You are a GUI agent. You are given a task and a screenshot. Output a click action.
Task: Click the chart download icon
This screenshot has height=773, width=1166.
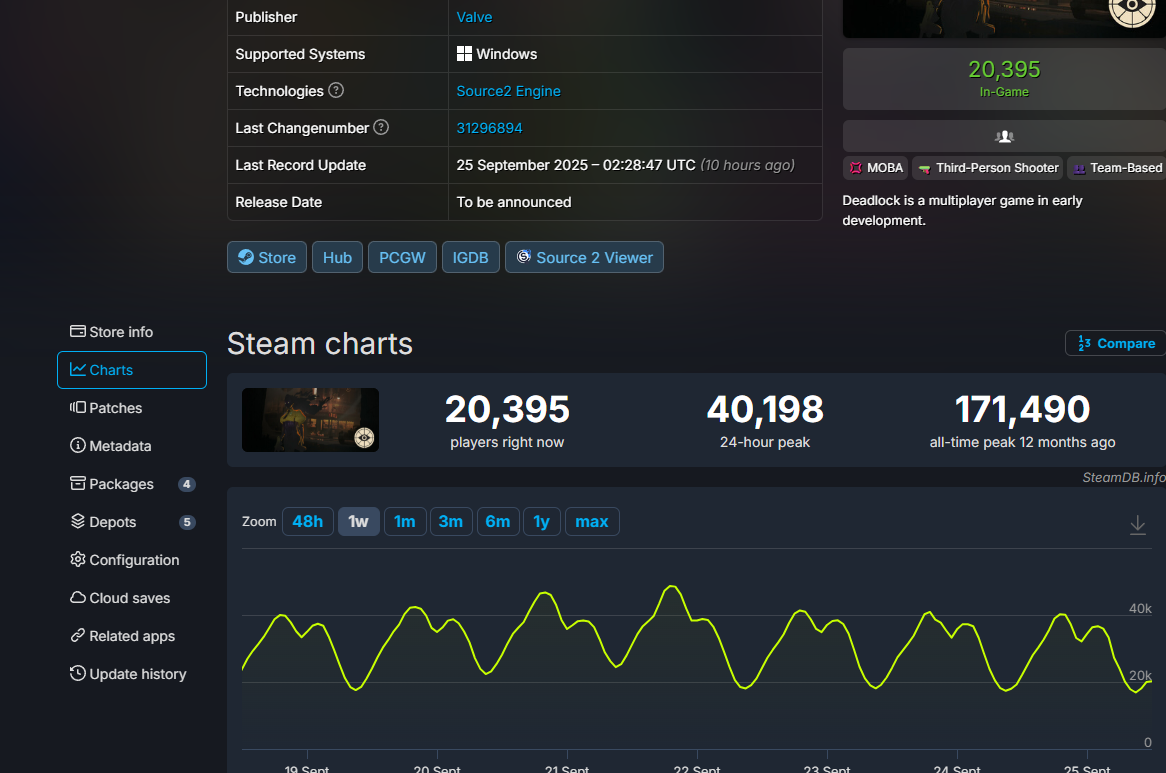tap(1137, 525)
